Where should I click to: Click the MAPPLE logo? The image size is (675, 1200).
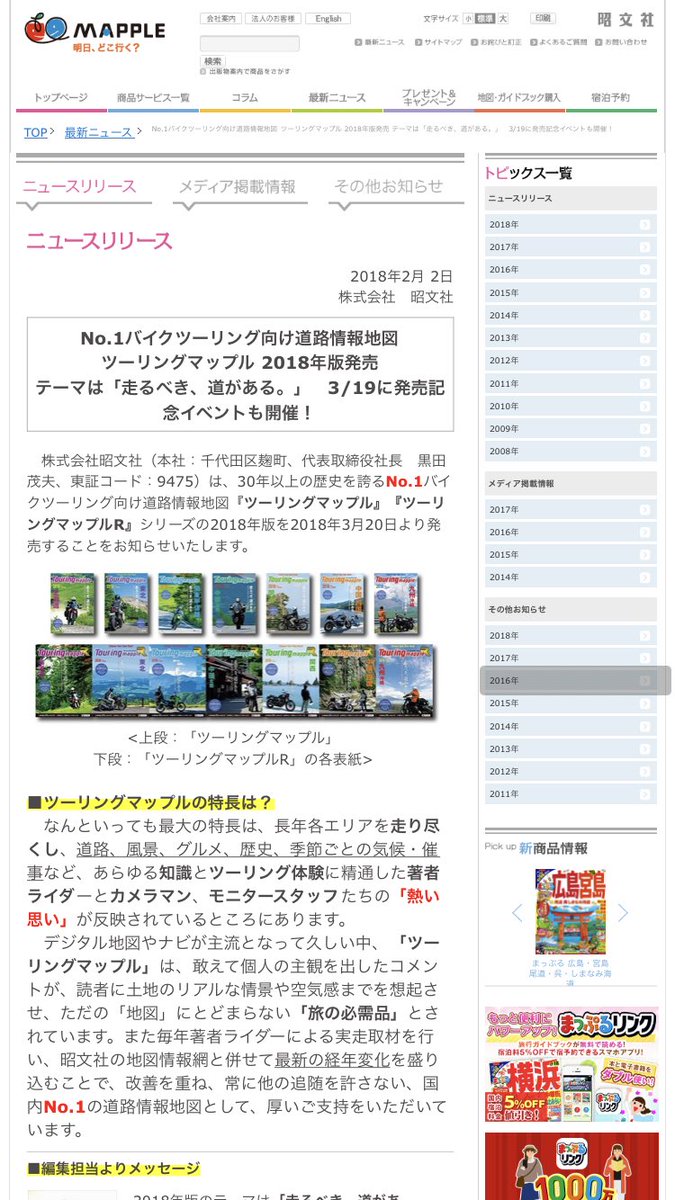point(94,35)
